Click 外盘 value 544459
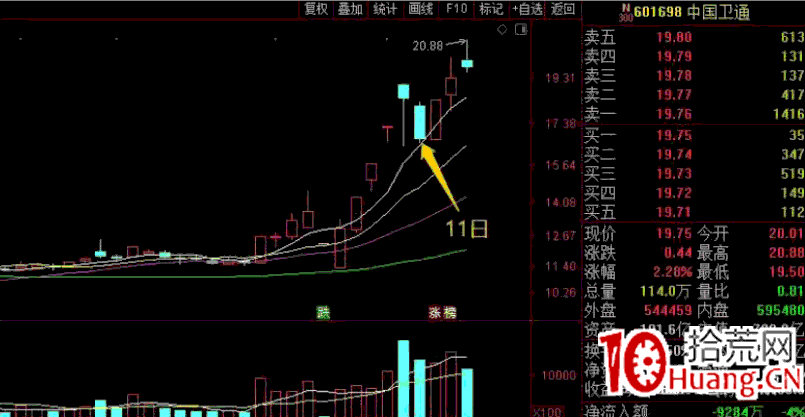The height and width of the screenshot is (417, 805). [x=666, y=311]
